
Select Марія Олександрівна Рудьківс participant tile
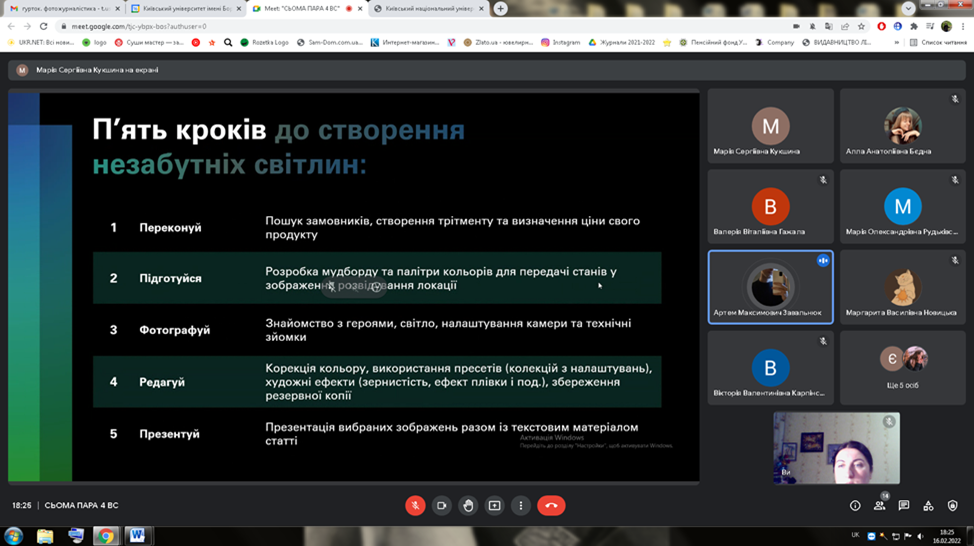(x=903, y=206)
